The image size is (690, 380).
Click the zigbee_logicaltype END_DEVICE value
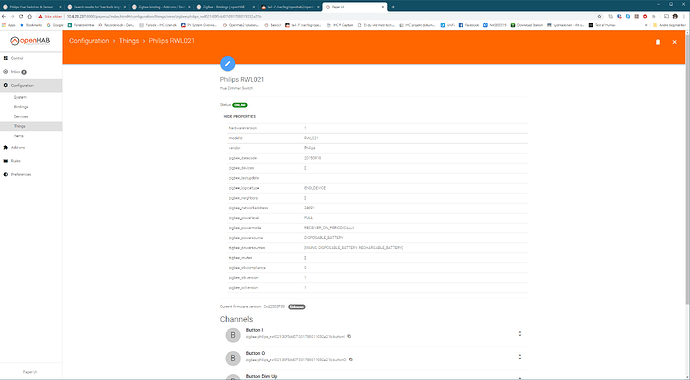point(315,188)
